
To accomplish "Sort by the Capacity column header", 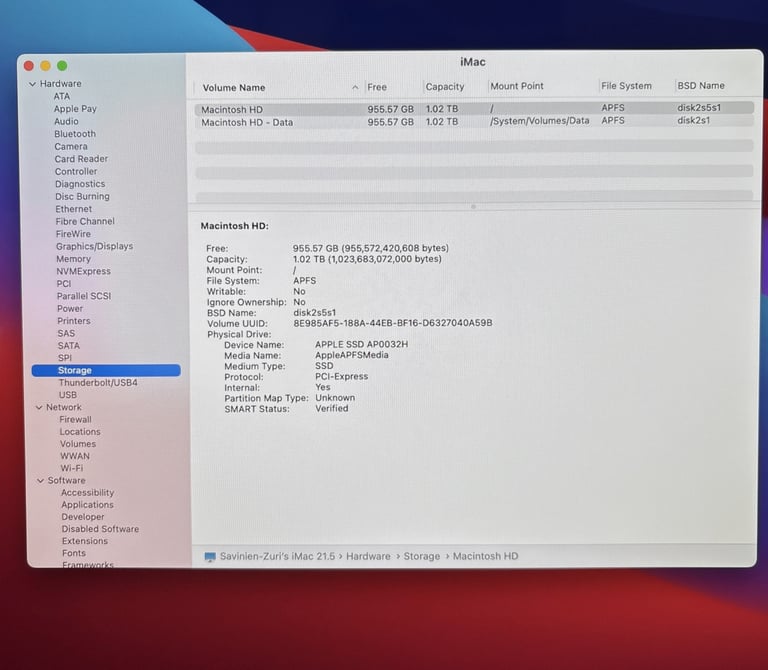I will [445, 87].
